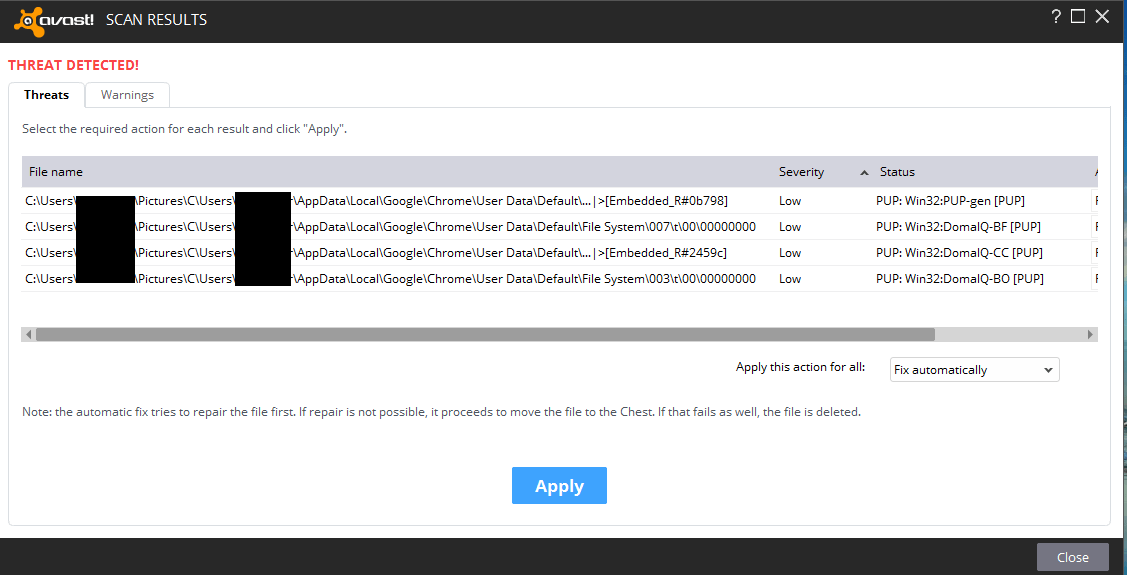The width and height of the screenshot is (1127, 575).
Task: Click Low severity of PUP-gen row
Action: point(790,201)
